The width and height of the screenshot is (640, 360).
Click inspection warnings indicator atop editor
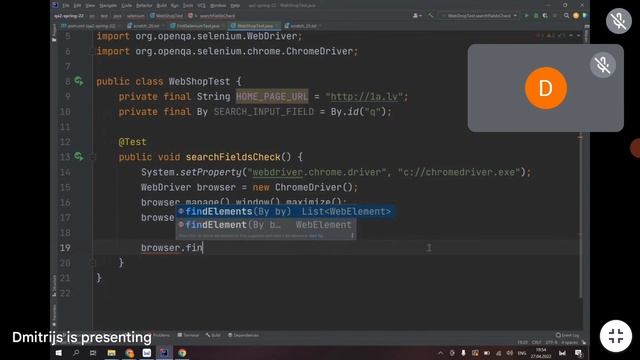pos(551,36)
